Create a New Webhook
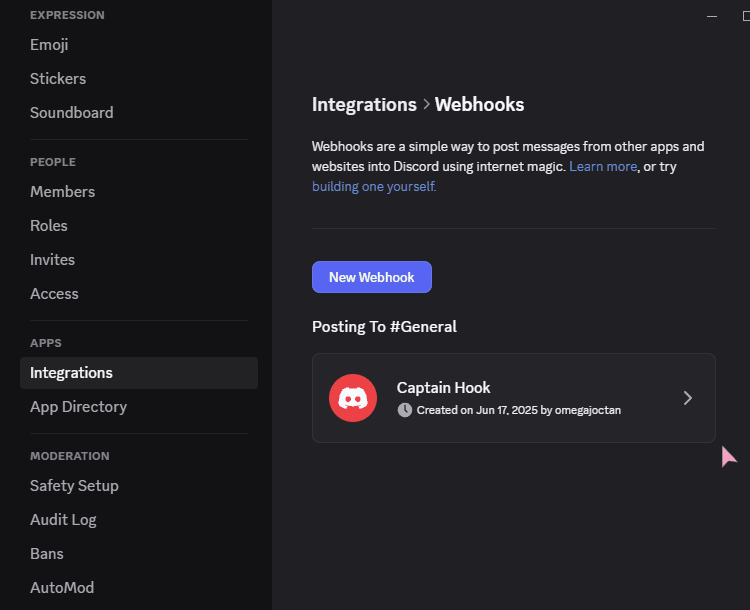Screen dimensions: 750x610 (372, 277)
